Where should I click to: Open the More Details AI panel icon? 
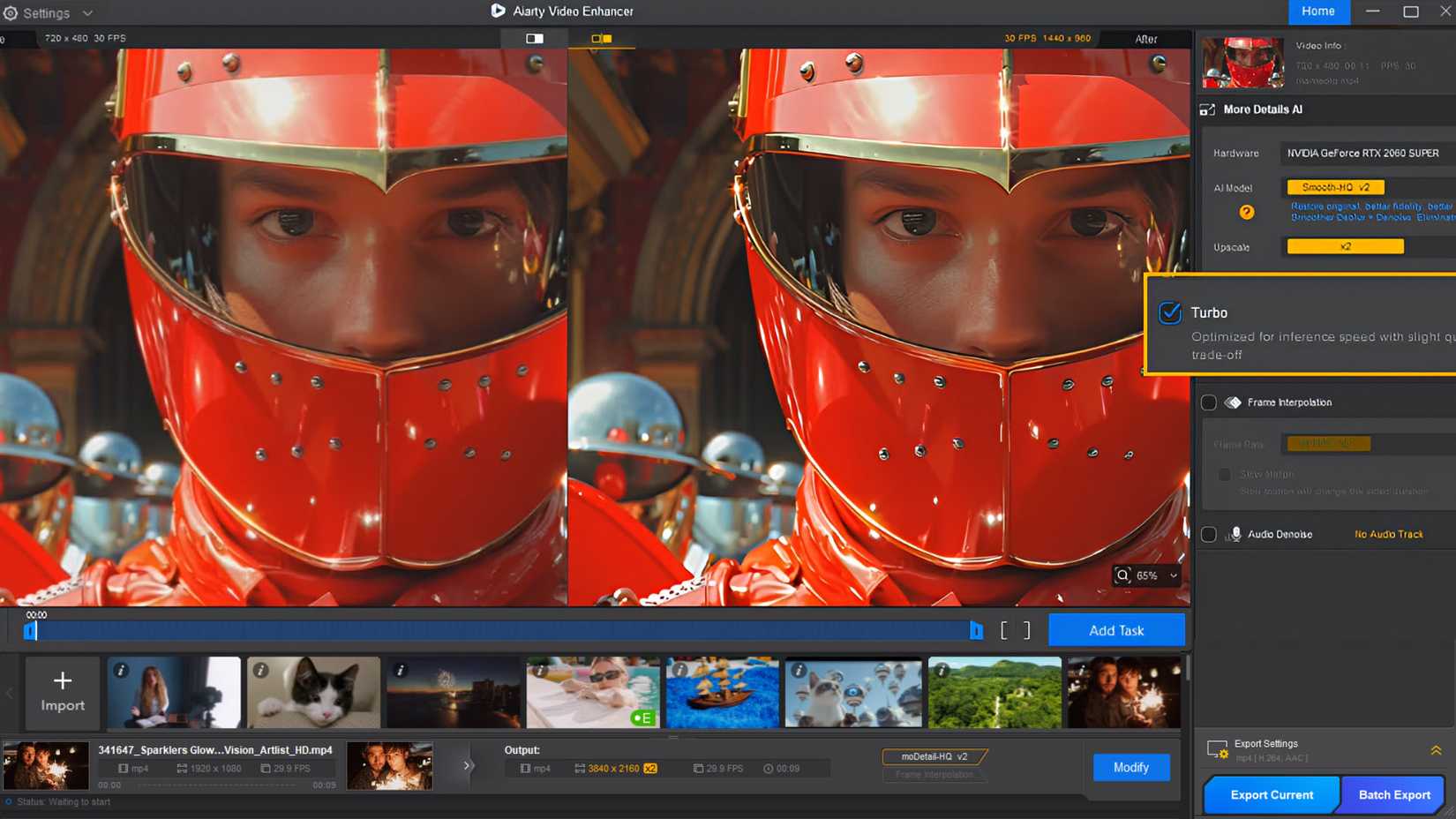point(1207,109)
